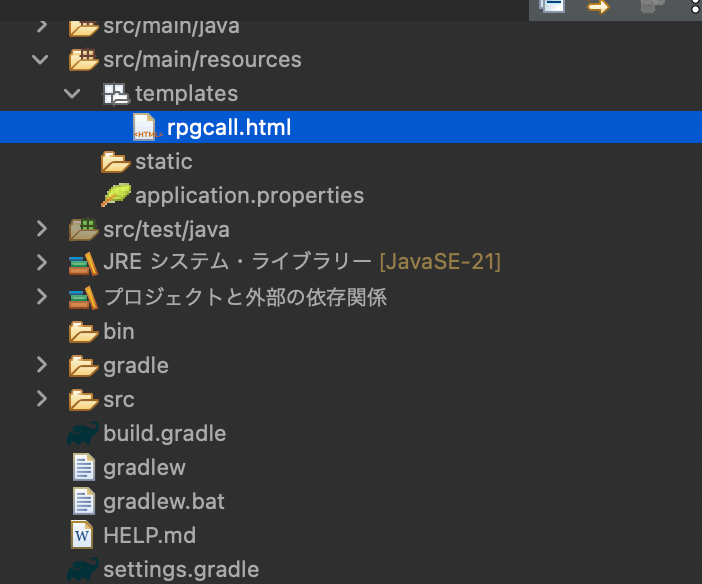Click the JRE system library books icon
This screenshot has height=584, width=702.
coord(83,264)
